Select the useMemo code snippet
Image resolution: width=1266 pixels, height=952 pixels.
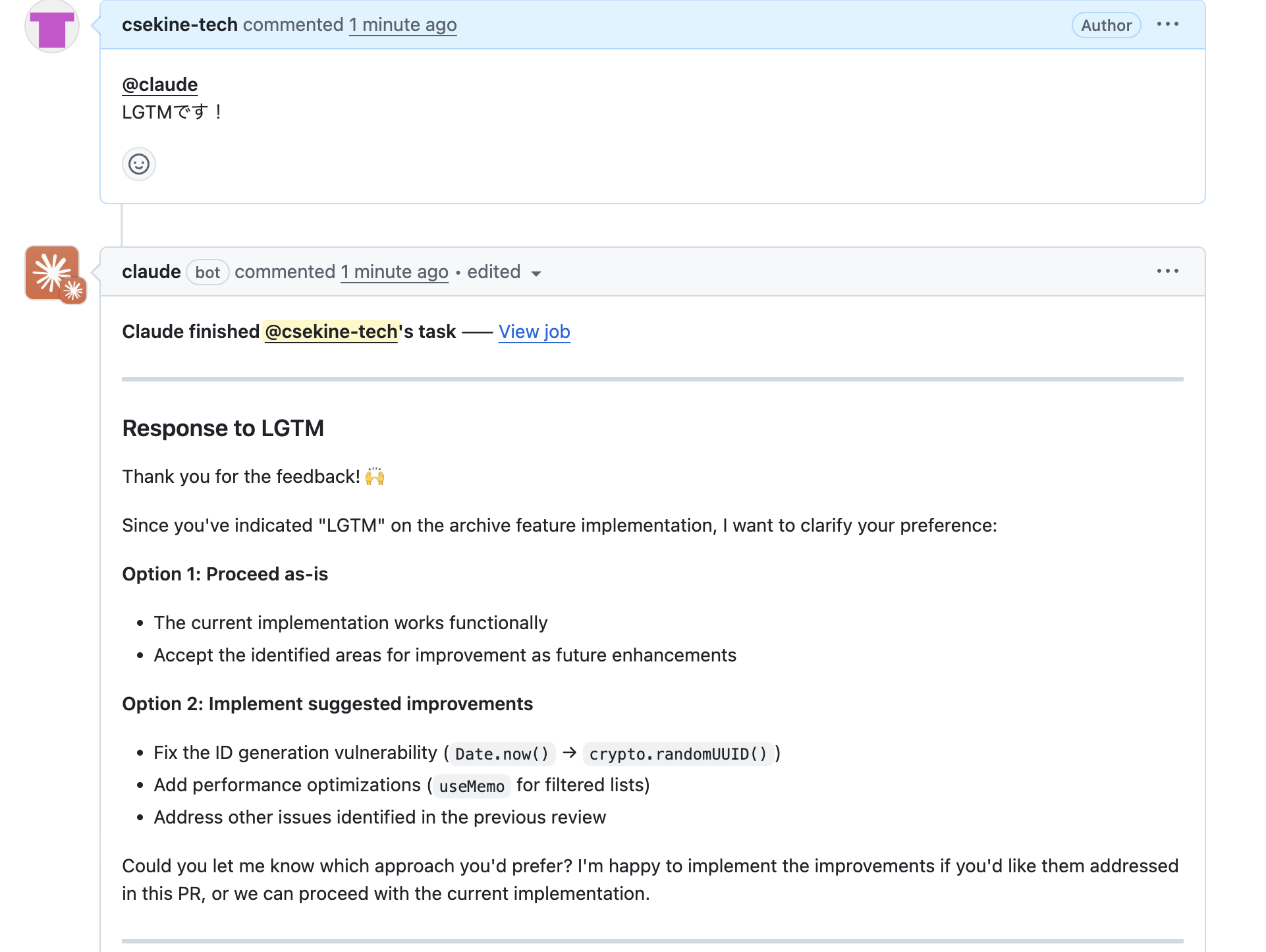(471, 785)
